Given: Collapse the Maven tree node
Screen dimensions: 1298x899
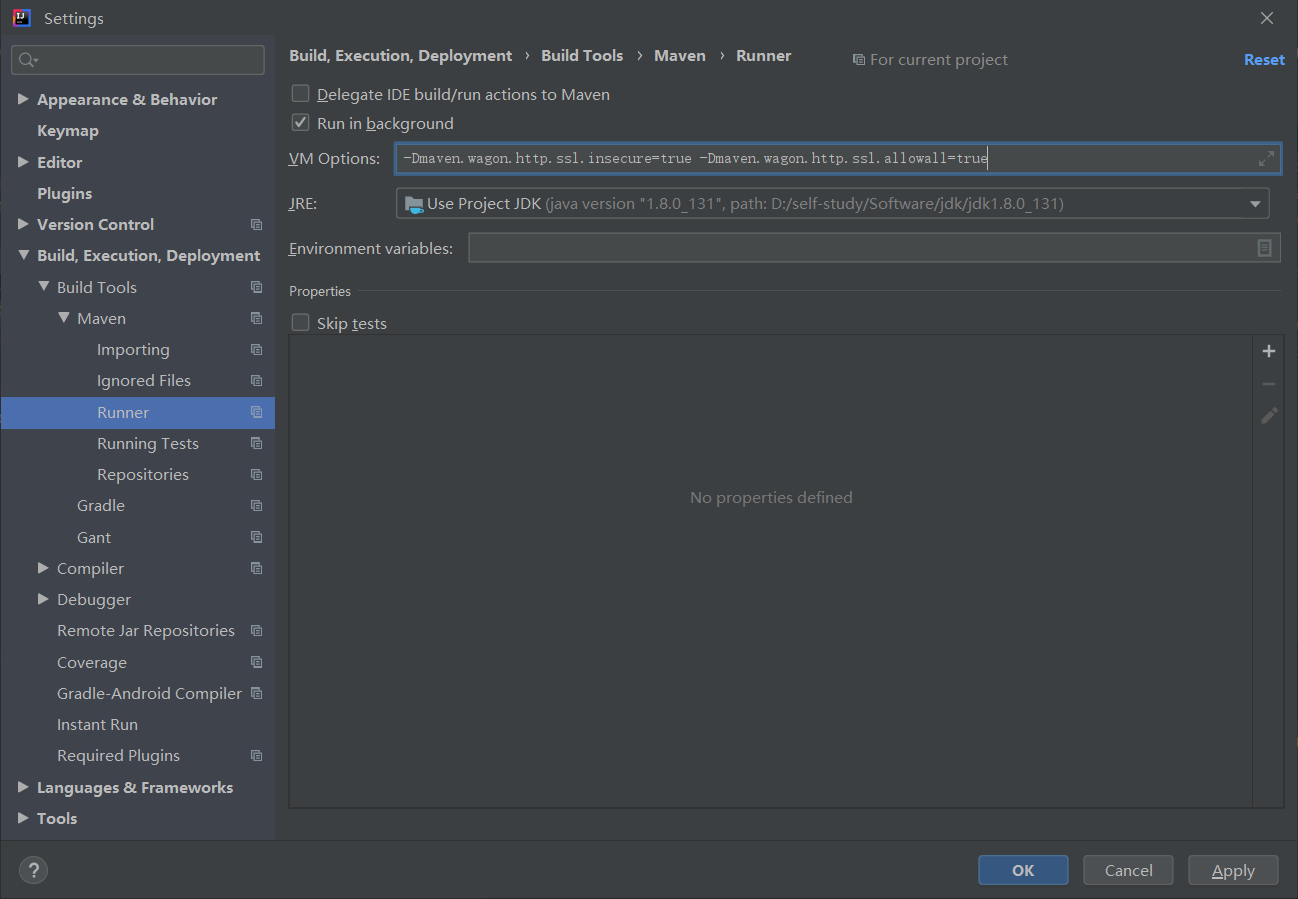Looking at the screenshot, I should tap(63, 318).
